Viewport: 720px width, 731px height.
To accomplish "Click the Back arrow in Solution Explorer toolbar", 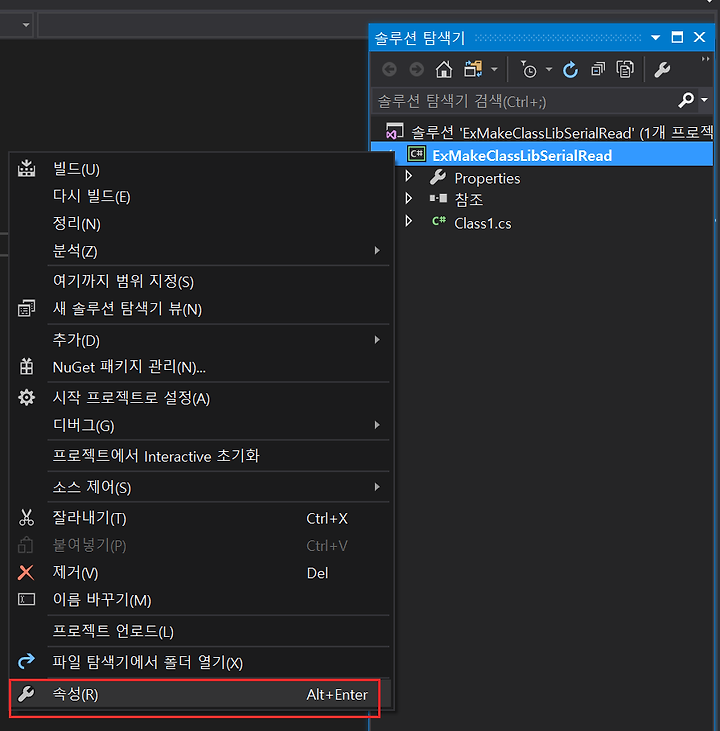I will (389, 69).
